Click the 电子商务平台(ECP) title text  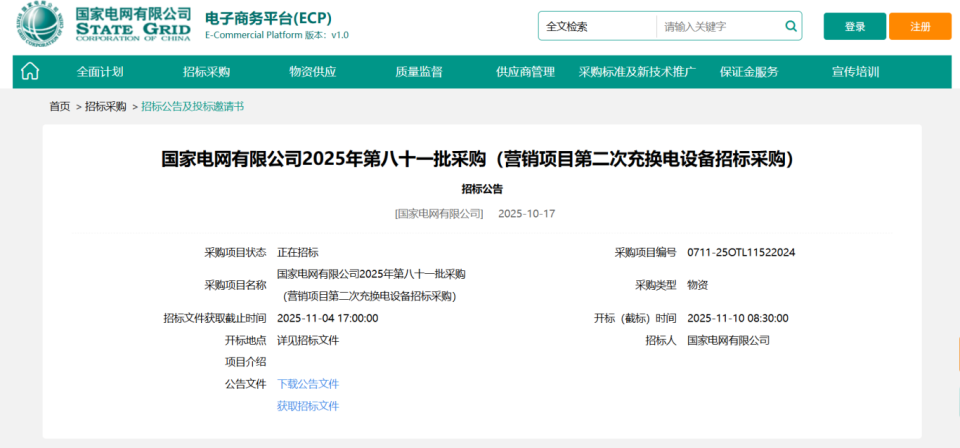coord(268,18)
